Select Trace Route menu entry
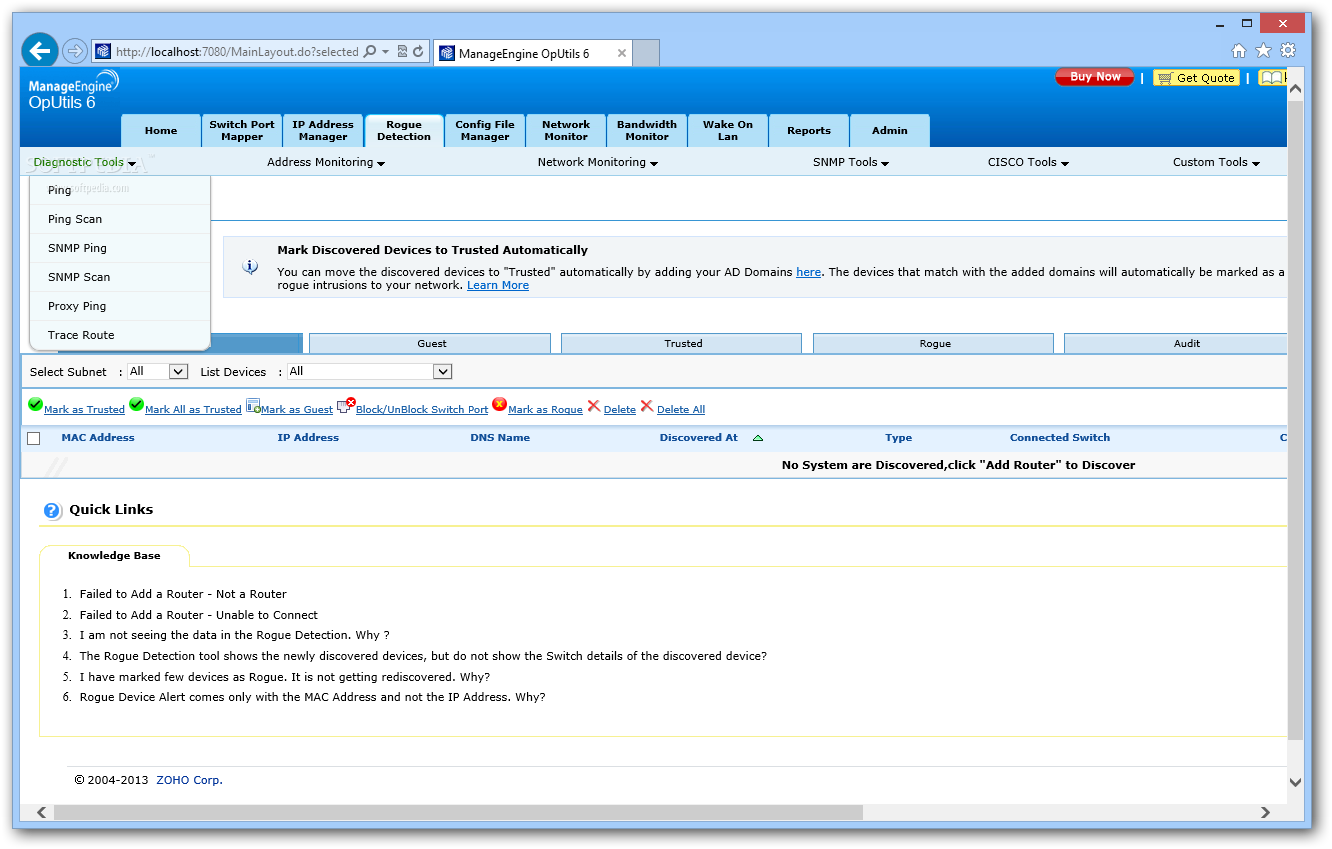Viewport: 1332px width, 849px height. [120, 335]
